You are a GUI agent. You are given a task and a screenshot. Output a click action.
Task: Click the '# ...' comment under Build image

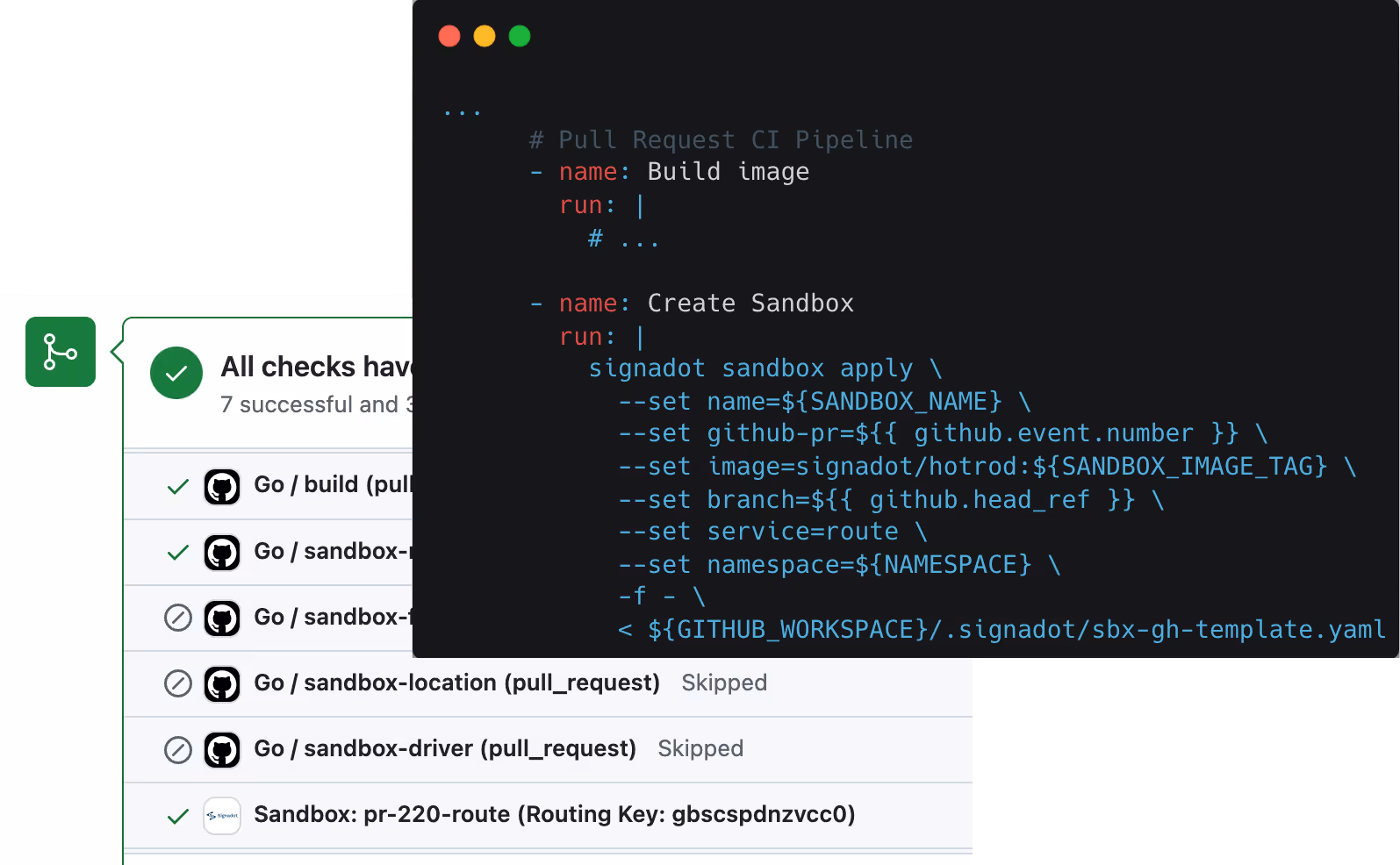(623, 239)
